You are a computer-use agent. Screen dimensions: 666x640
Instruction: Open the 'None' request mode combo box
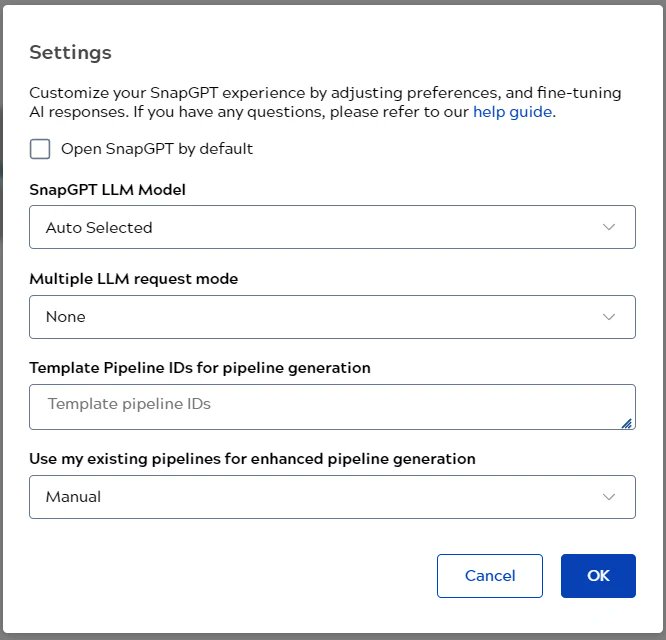pyautogui.click(x=333, y=317)
